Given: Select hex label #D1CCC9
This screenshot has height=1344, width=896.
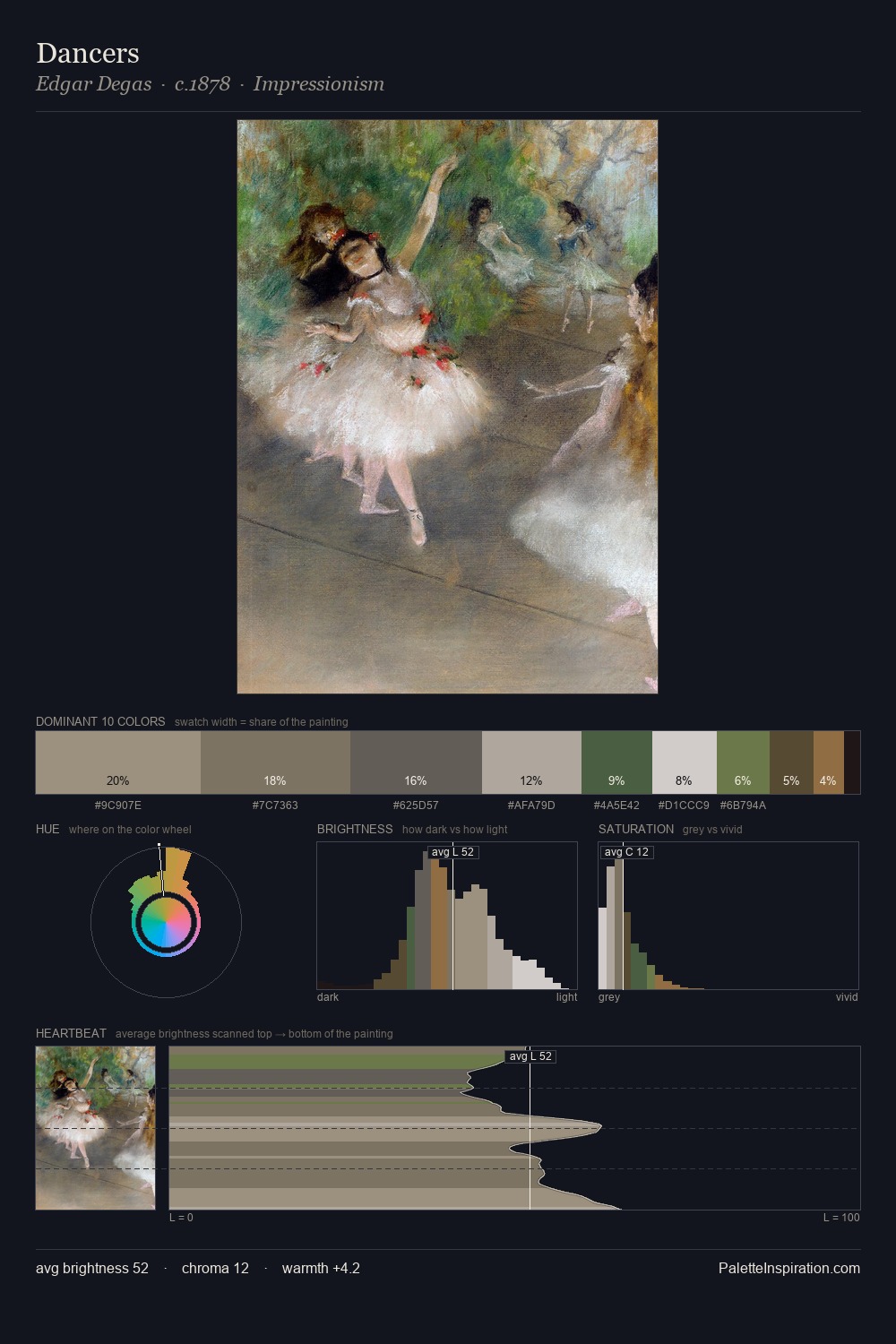Looking at the screenshot, I should pos(684,806).
